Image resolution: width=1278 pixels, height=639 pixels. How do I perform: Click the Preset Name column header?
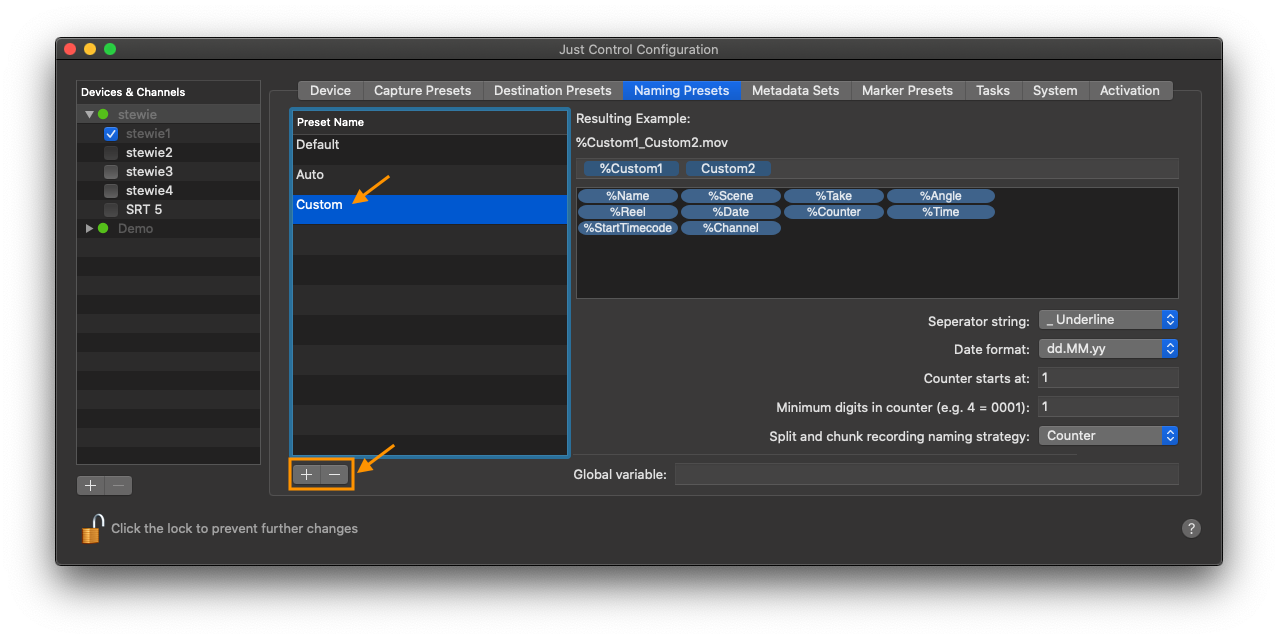pos(430,122)
